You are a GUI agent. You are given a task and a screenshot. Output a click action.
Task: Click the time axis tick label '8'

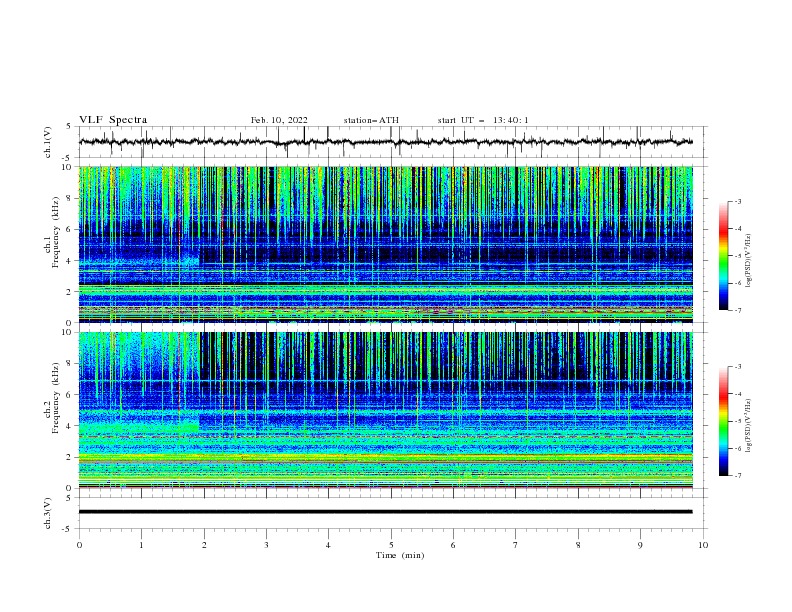578,545
